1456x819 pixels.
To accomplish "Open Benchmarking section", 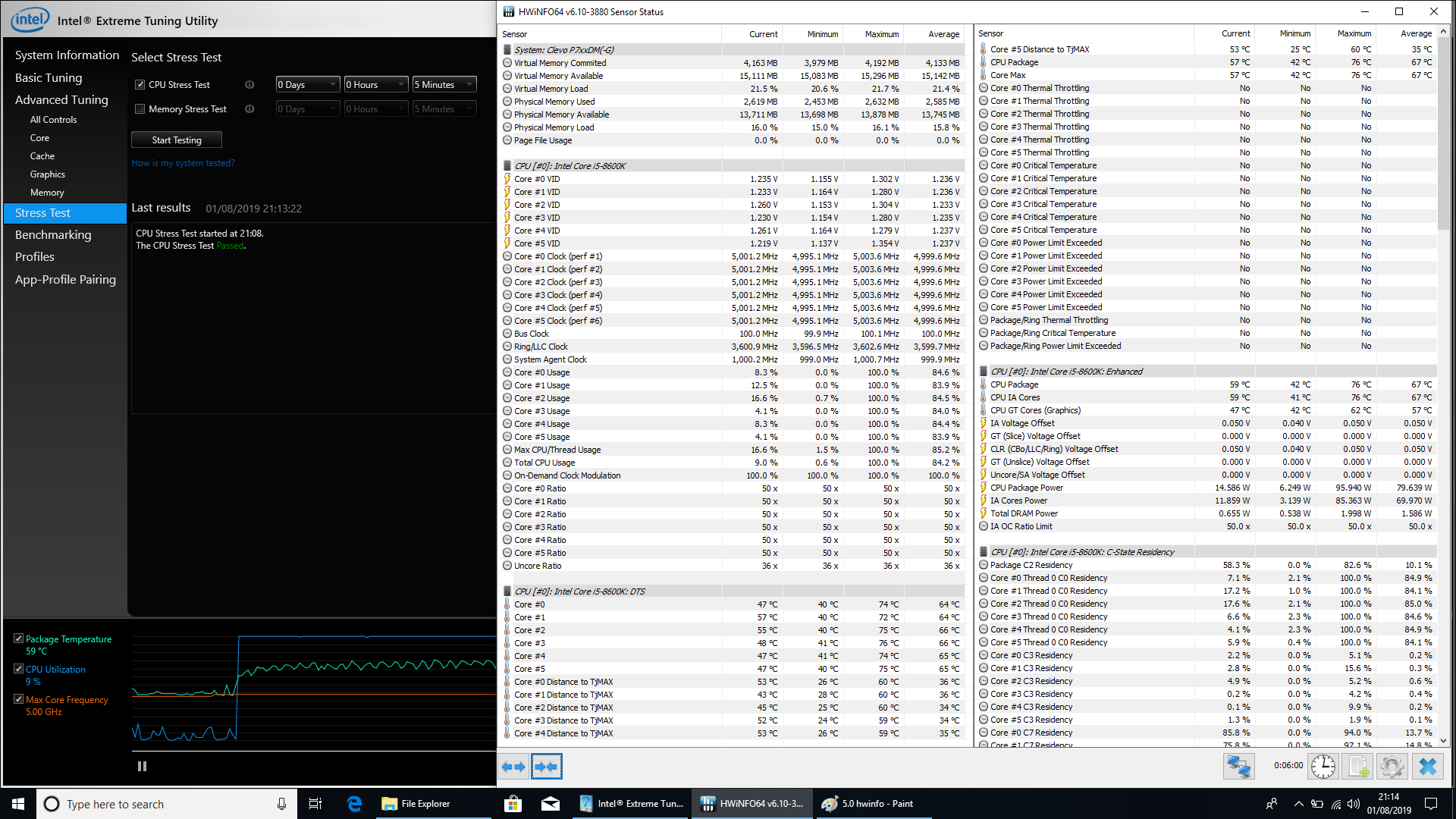I will pos(53,235).
